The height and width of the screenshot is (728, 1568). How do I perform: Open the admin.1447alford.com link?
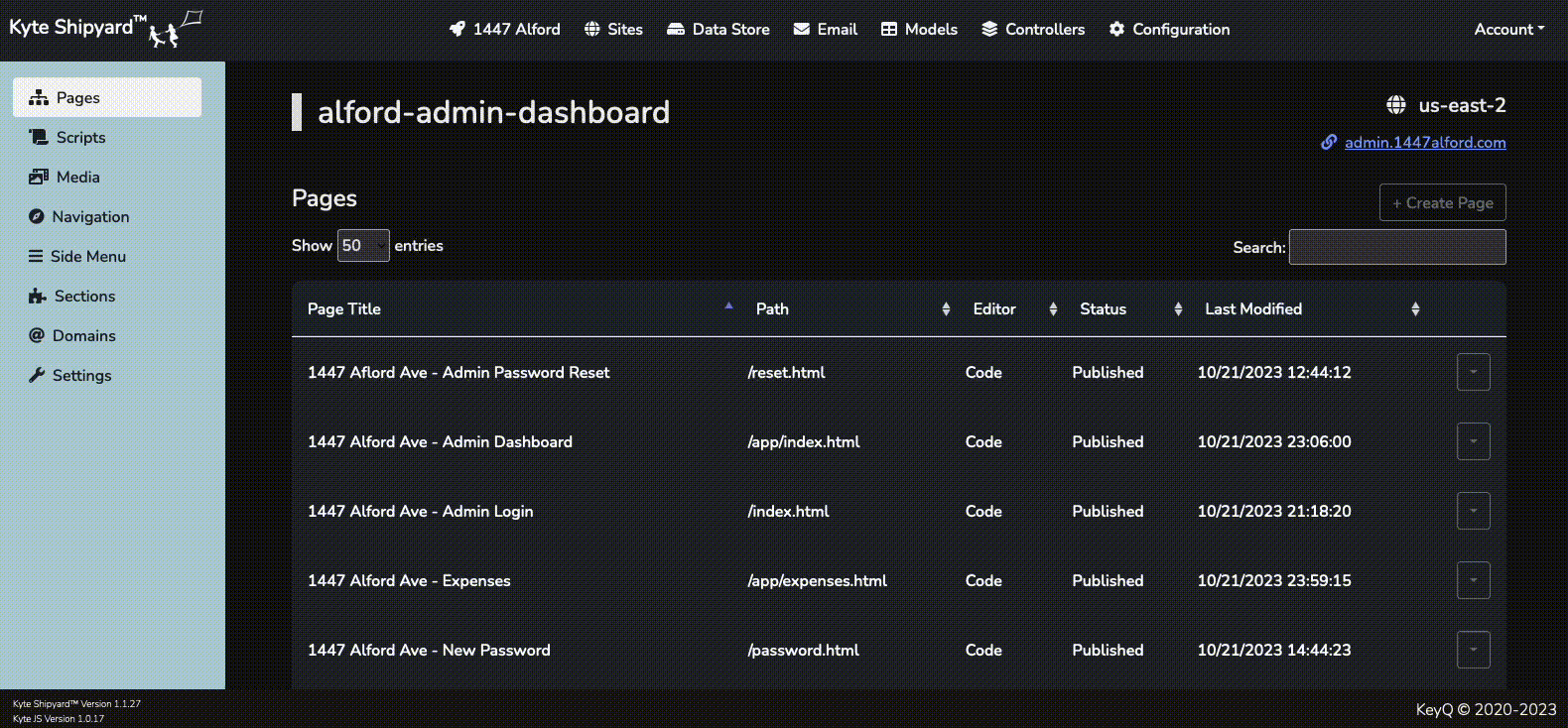pos(1424,142)
